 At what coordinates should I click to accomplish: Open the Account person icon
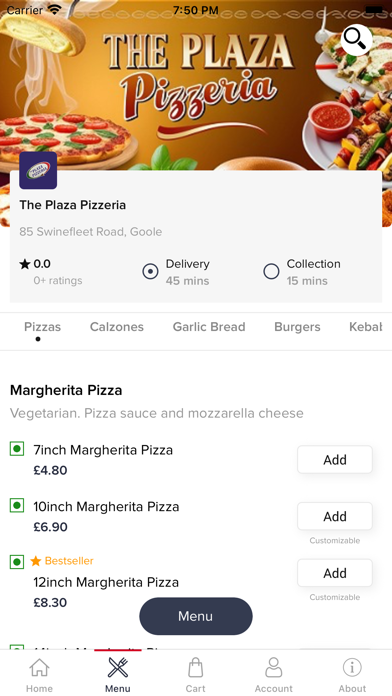pyautogui.click(x=273, y=667)
